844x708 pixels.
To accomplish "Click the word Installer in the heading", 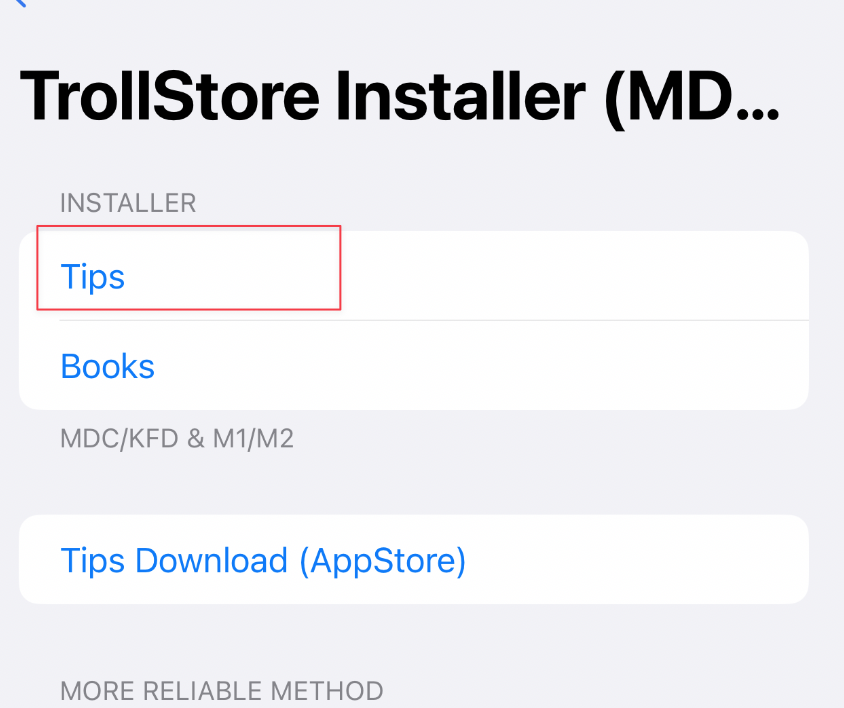I will tap(461, 97).
